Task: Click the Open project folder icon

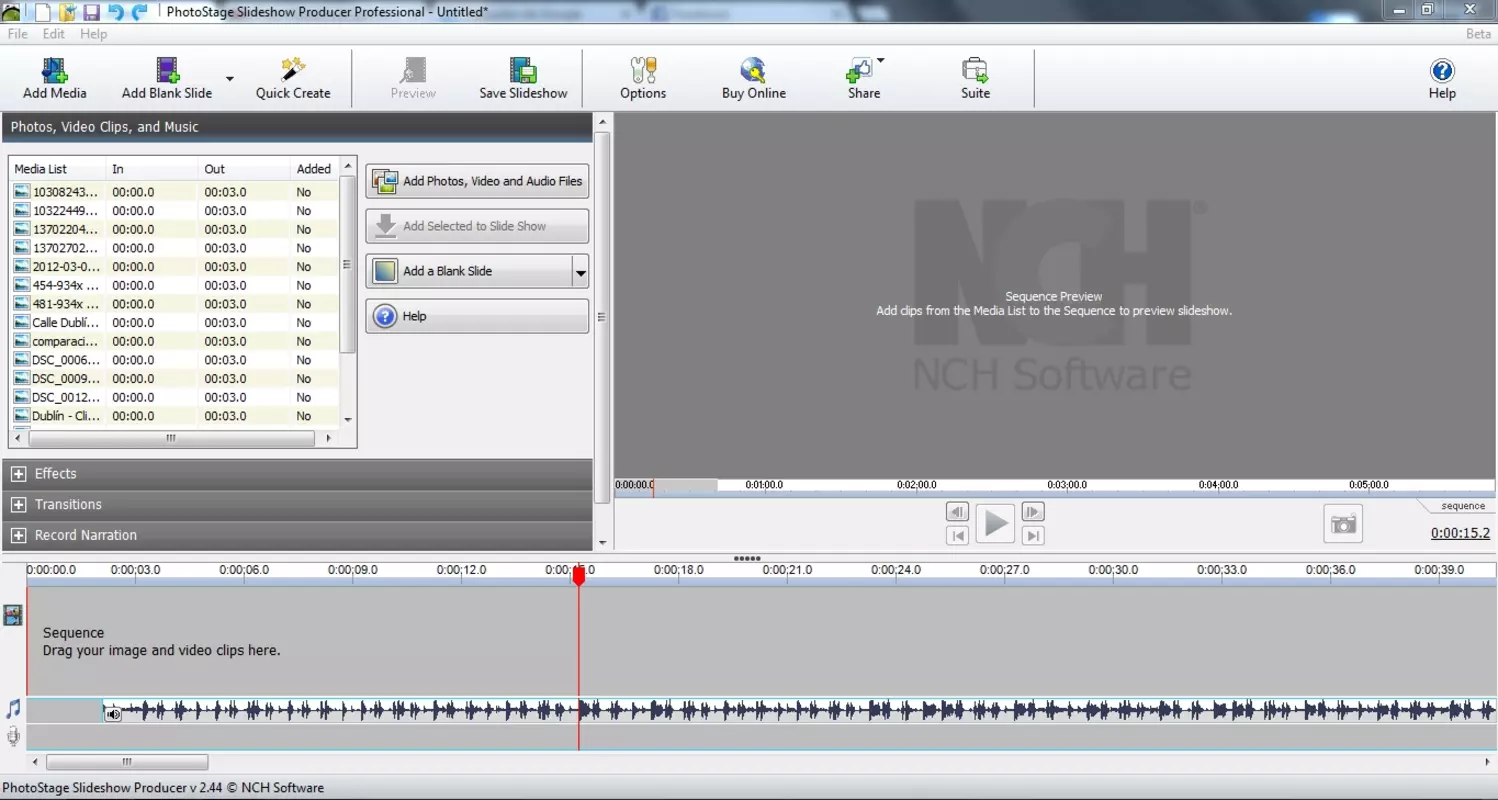Action: click(67, 12)
